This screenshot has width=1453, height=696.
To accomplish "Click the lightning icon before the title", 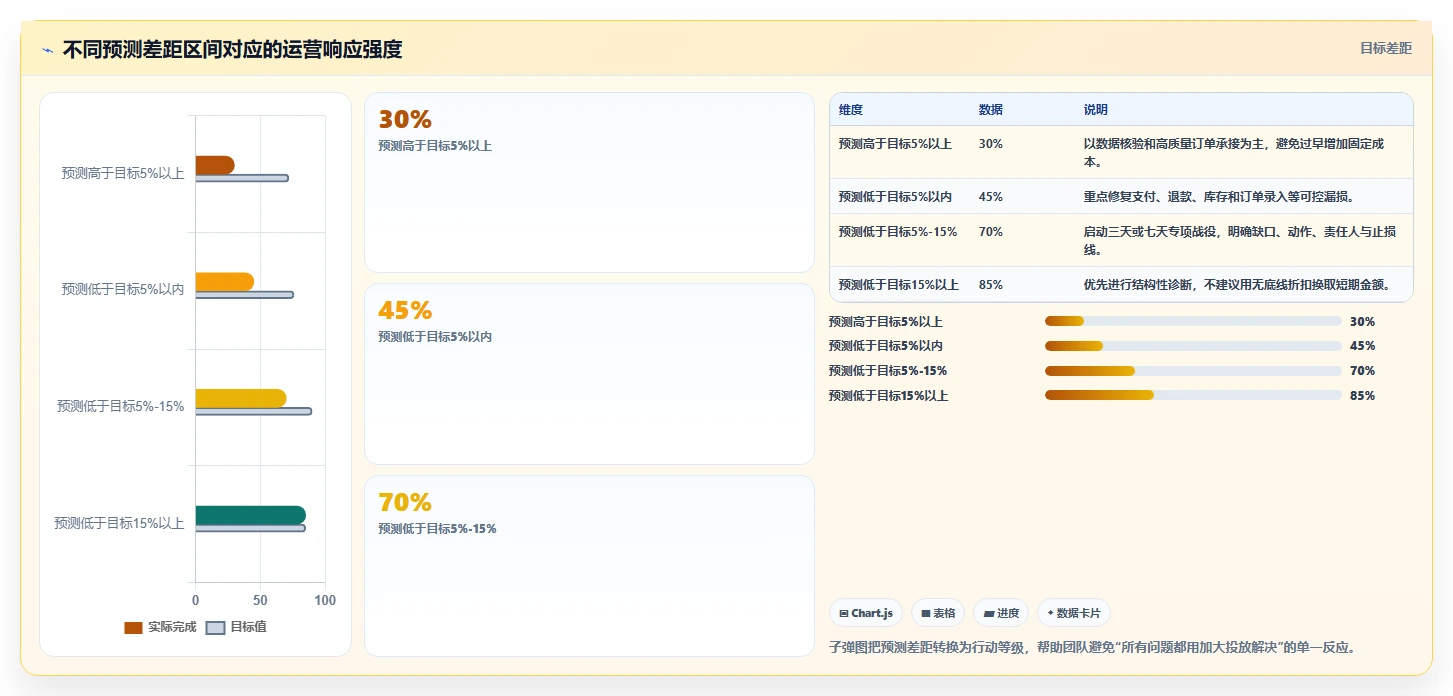I will tap(47, 50).
